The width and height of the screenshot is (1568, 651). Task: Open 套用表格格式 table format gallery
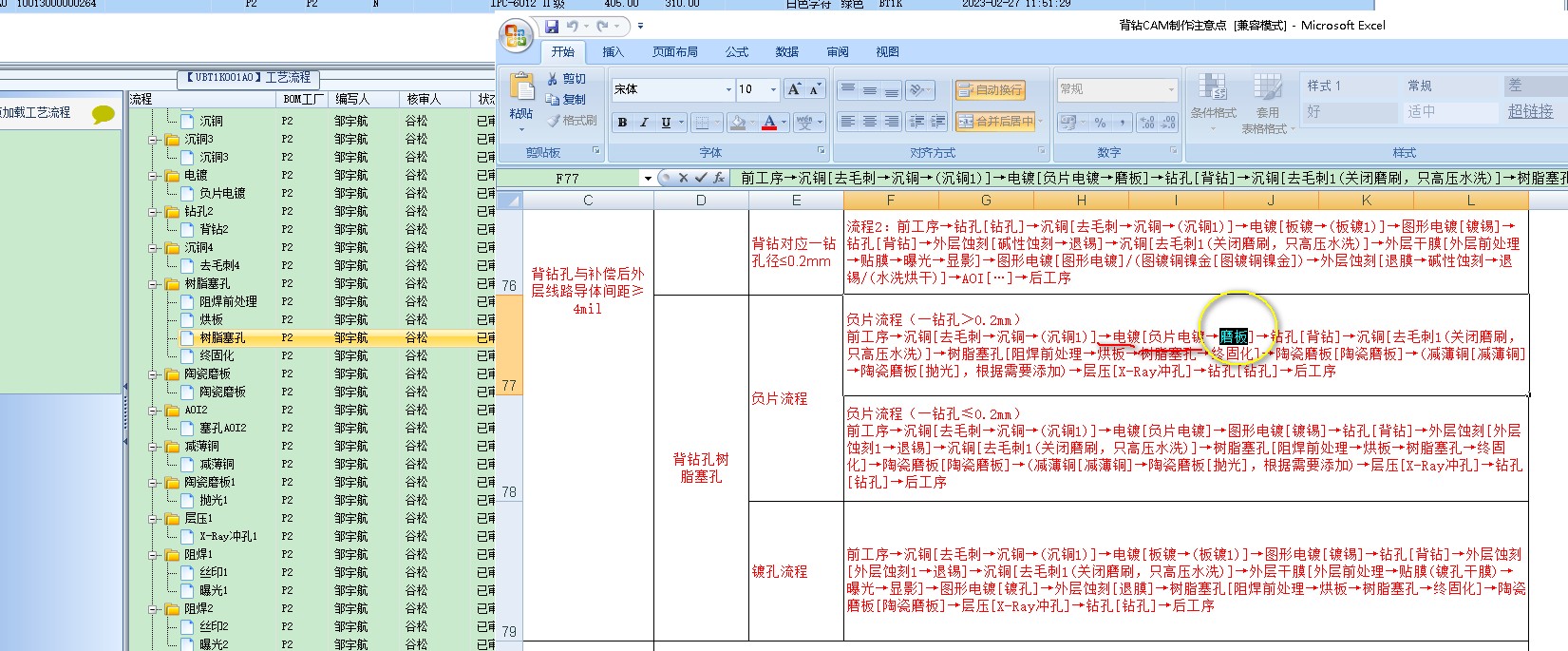coord(1267,104)
